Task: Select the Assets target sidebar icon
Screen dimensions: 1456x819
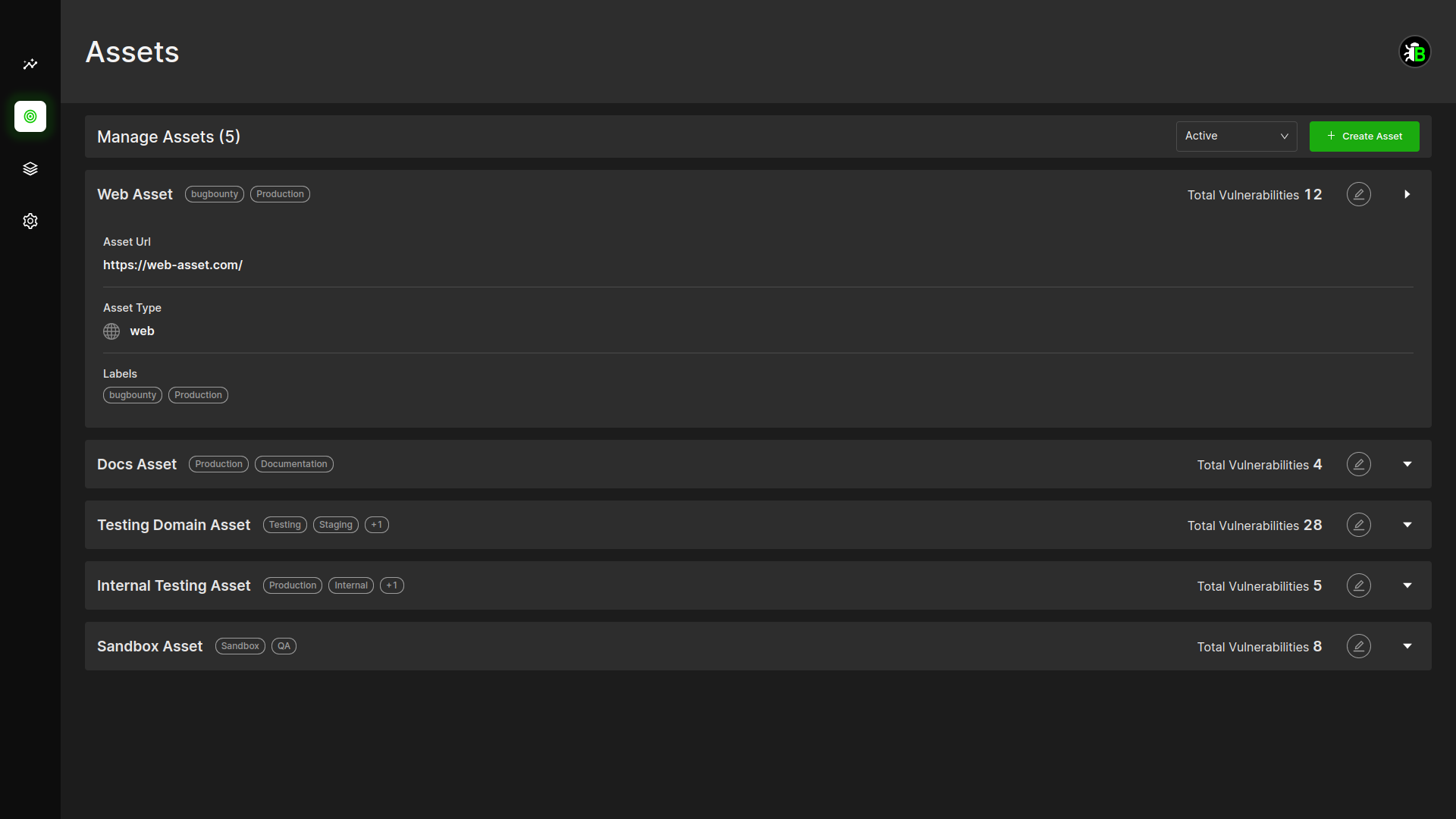Action: (x=30, y=117)
